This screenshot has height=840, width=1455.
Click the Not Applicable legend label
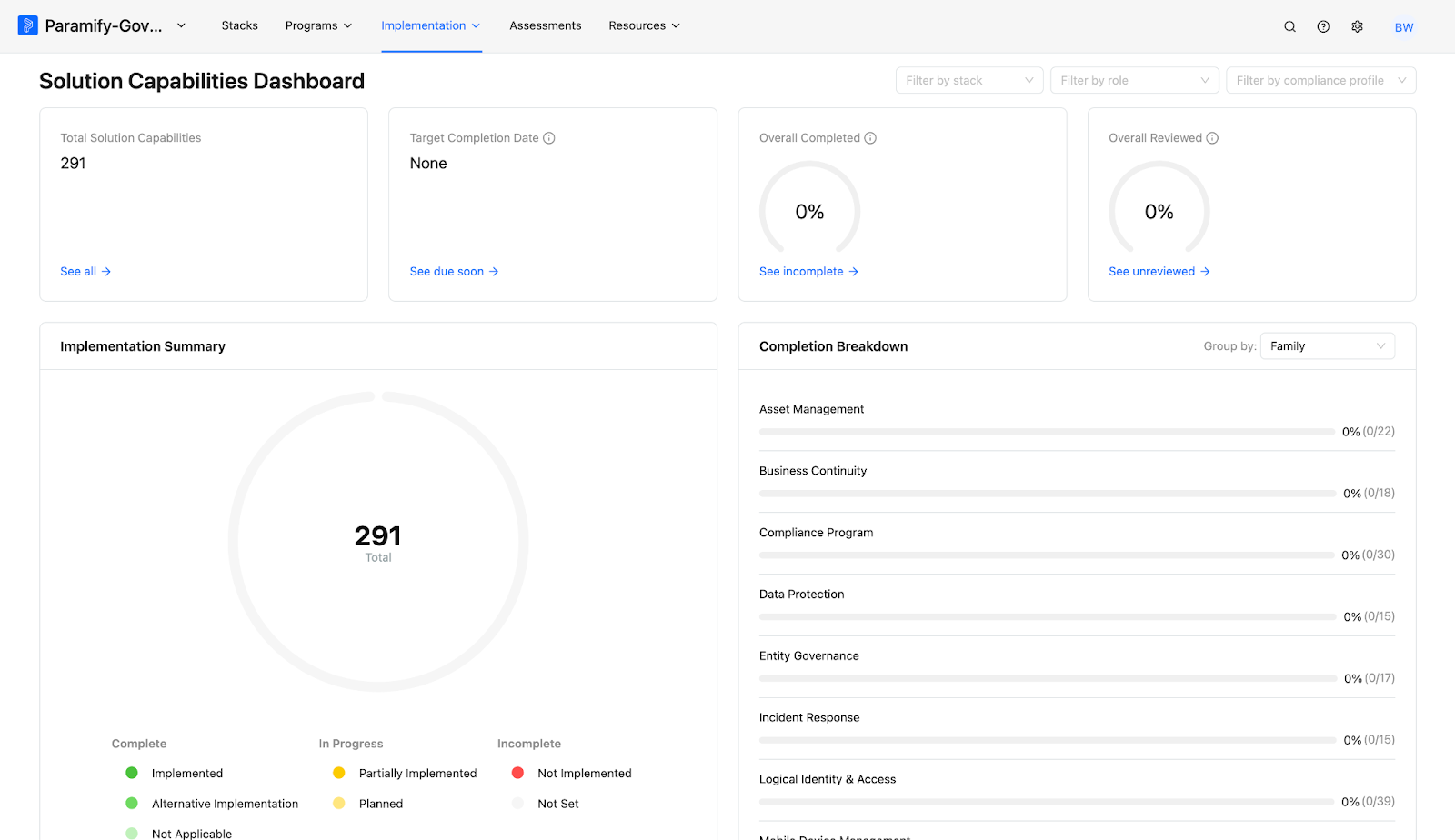click(192, 834)
